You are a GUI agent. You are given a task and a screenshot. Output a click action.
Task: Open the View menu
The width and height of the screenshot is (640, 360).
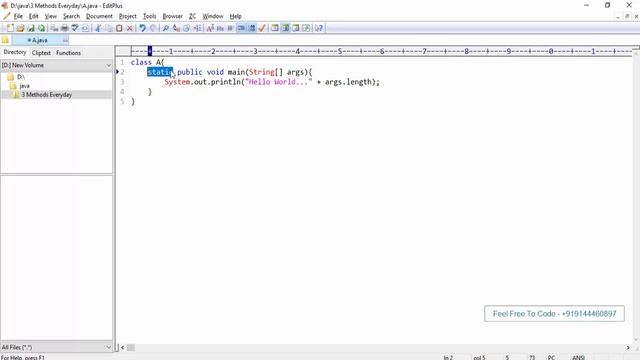(x=51, y=16)
